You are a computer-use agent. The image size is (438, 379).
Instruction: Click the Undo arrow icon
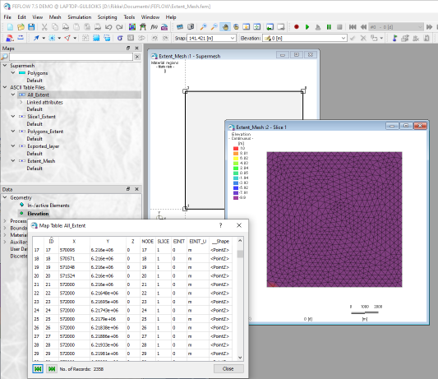coord(108,27)
